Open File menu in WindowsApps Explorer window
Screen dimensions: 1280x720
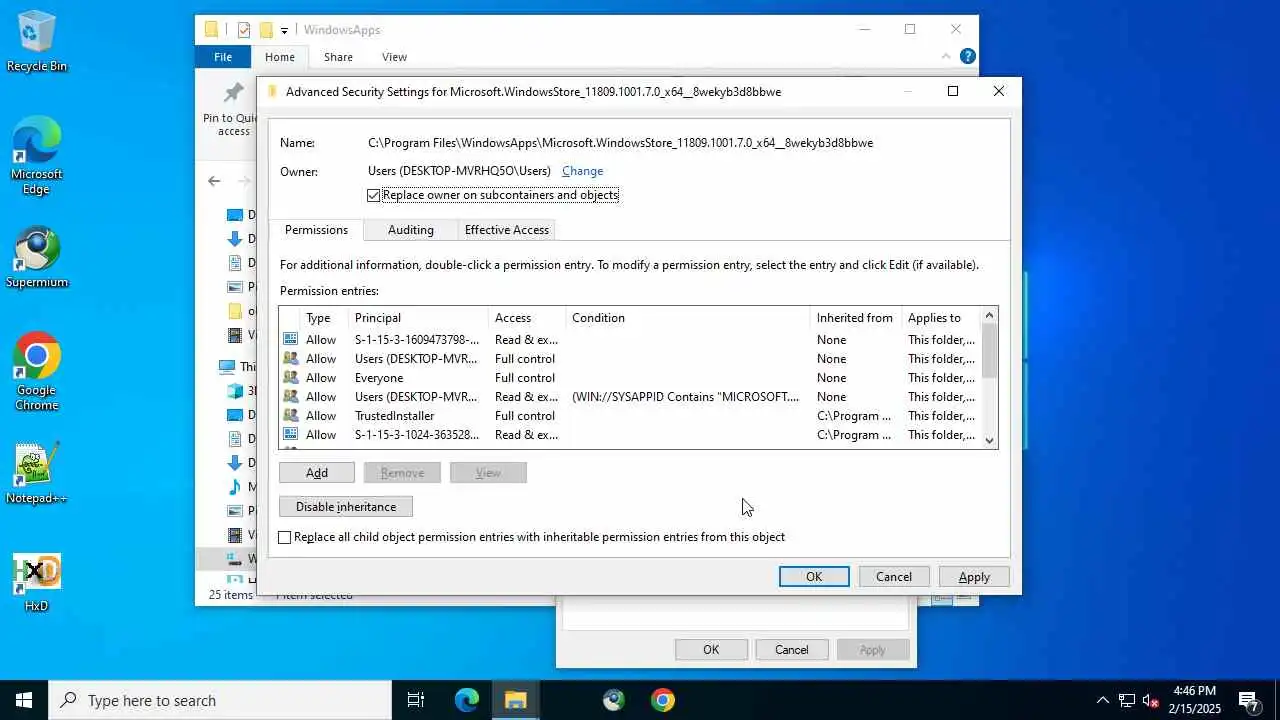pos(223,57)
